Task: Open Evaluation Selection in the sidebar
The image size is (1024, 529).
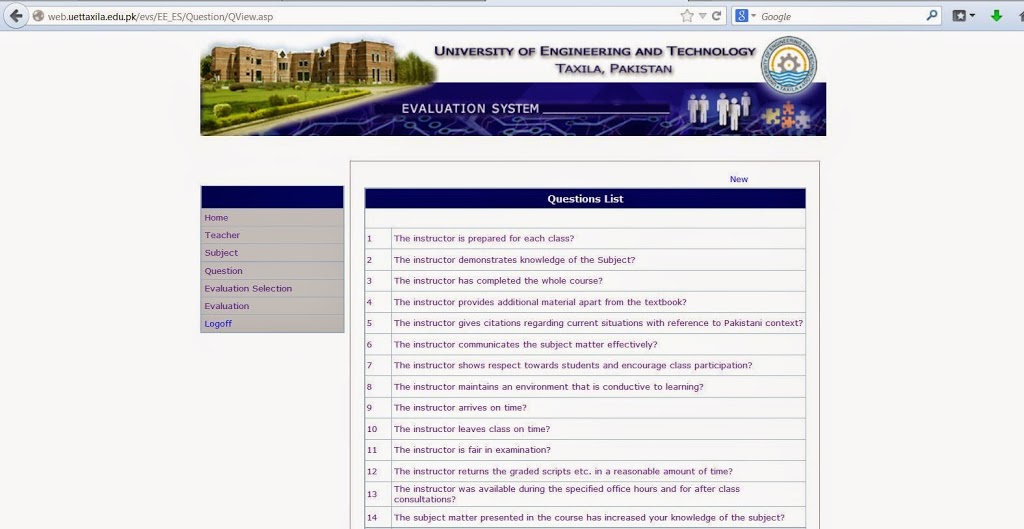Action: [x=248, y=288]
